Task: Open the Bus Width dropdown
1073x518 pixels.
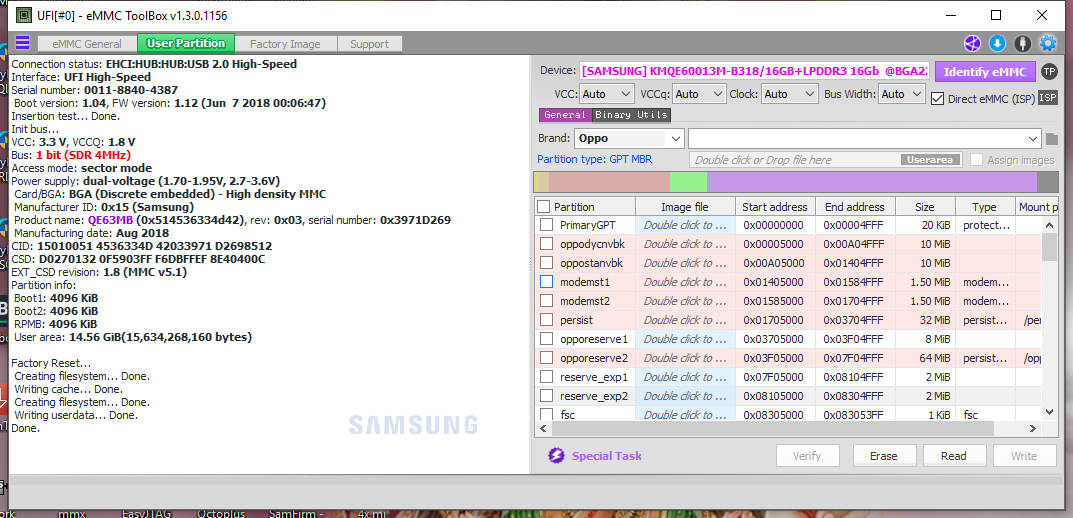Action: pos(902,94)
